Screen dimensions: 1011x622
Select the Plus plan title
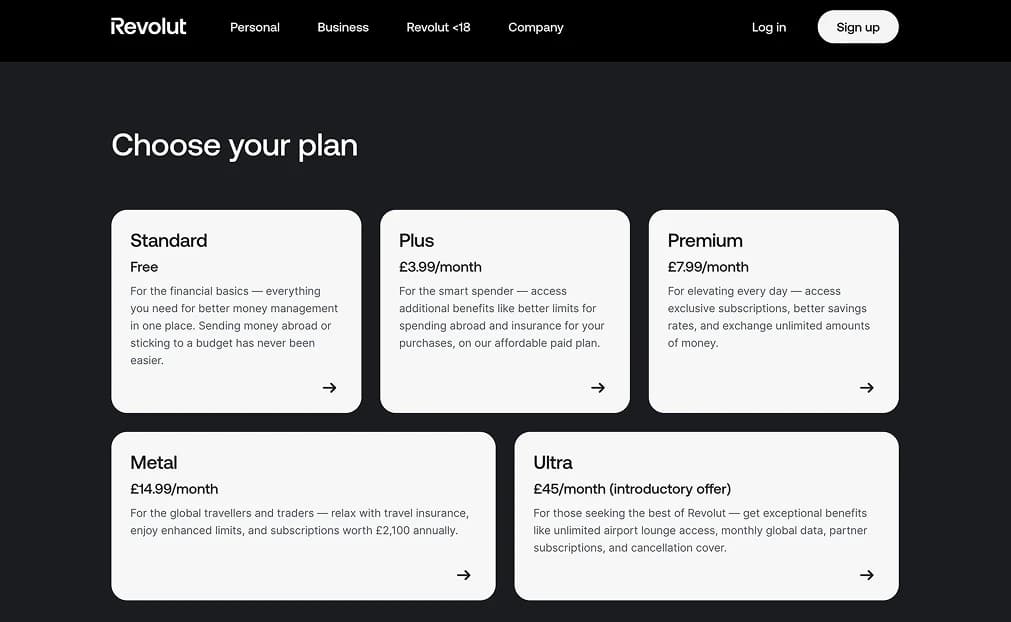[x=417, y=241]
